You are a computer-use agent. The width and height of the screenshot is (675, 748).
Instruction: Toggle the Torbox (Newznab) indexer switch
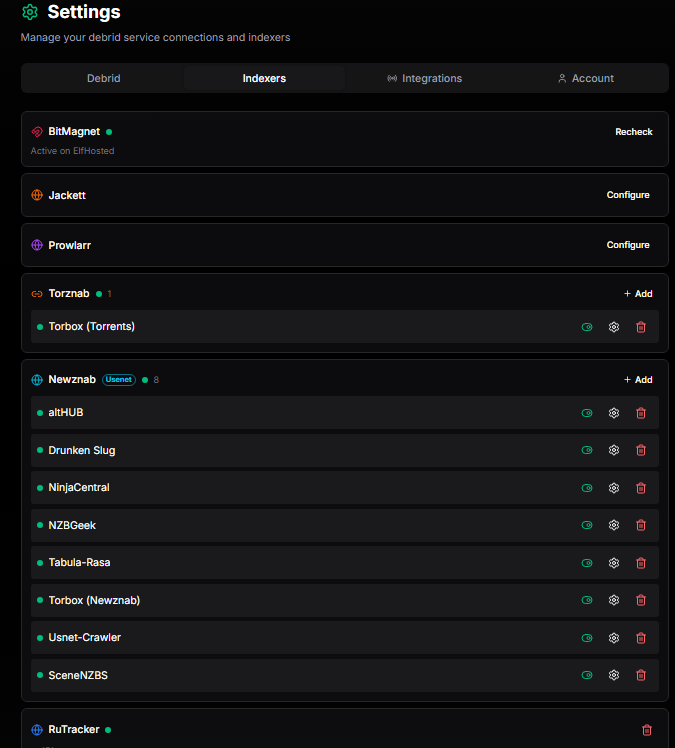pyautogui.click(x=587, y=600)
